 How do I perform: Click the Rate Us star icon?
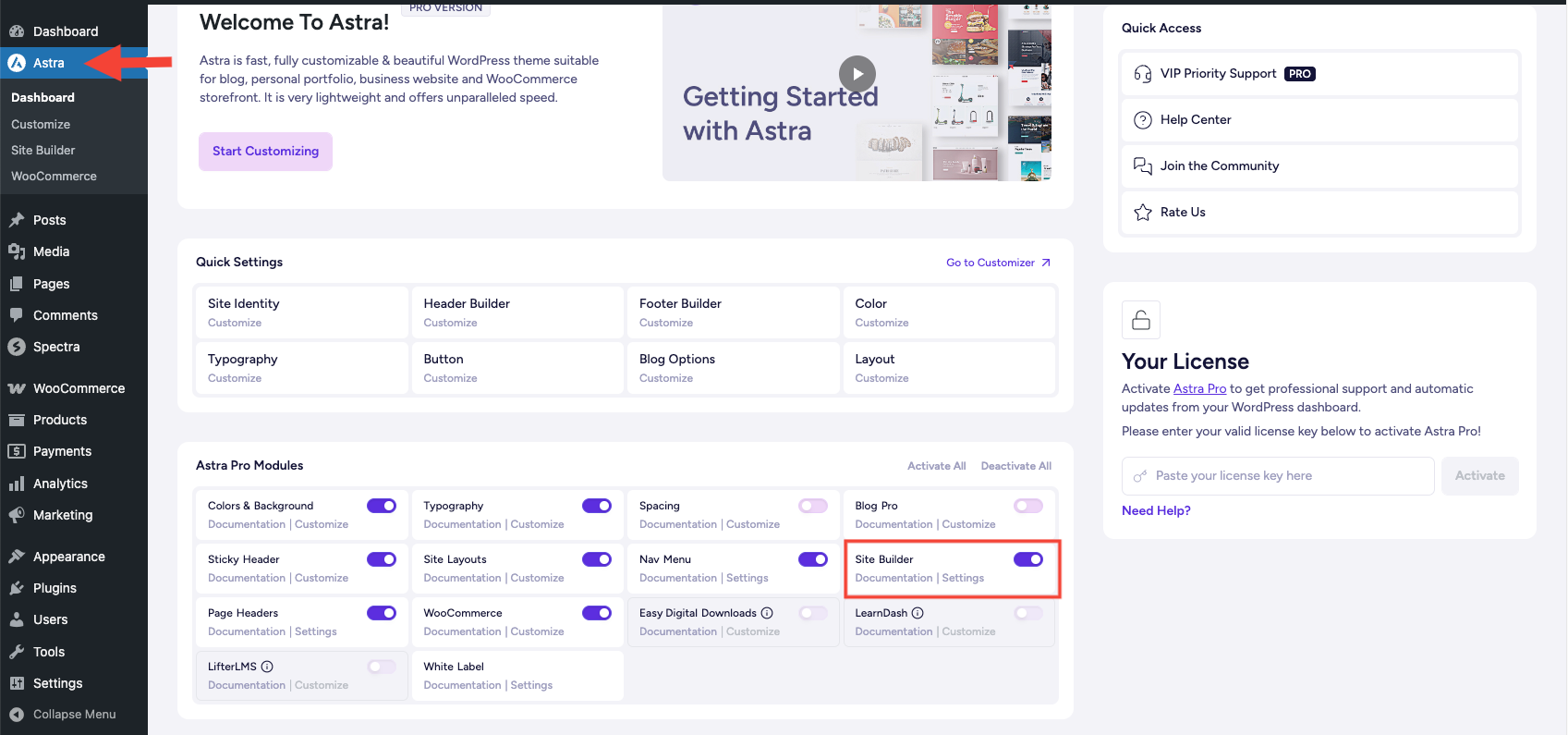coord(1143,213)
